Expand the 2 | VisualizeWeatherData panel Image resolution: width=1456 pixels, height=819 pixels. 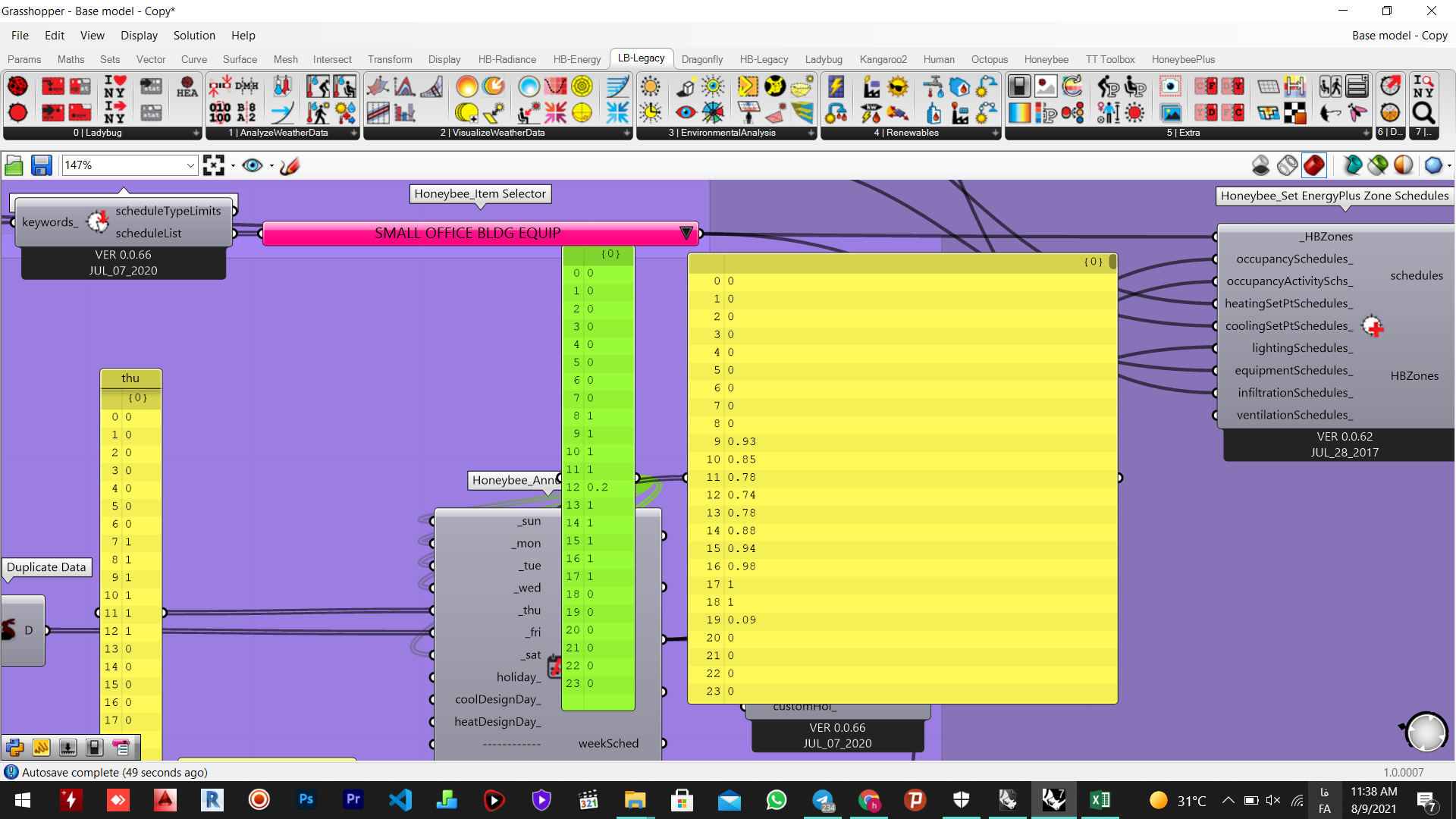[x=626, y=133]
